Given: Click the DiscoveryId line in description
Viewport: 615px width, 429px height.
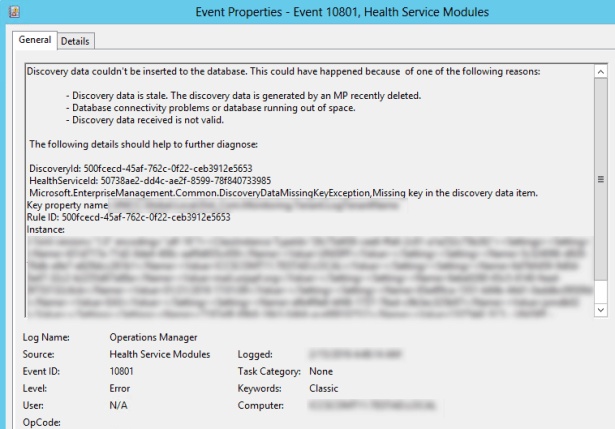Looking at the screenshot, I should coord(138,168).
